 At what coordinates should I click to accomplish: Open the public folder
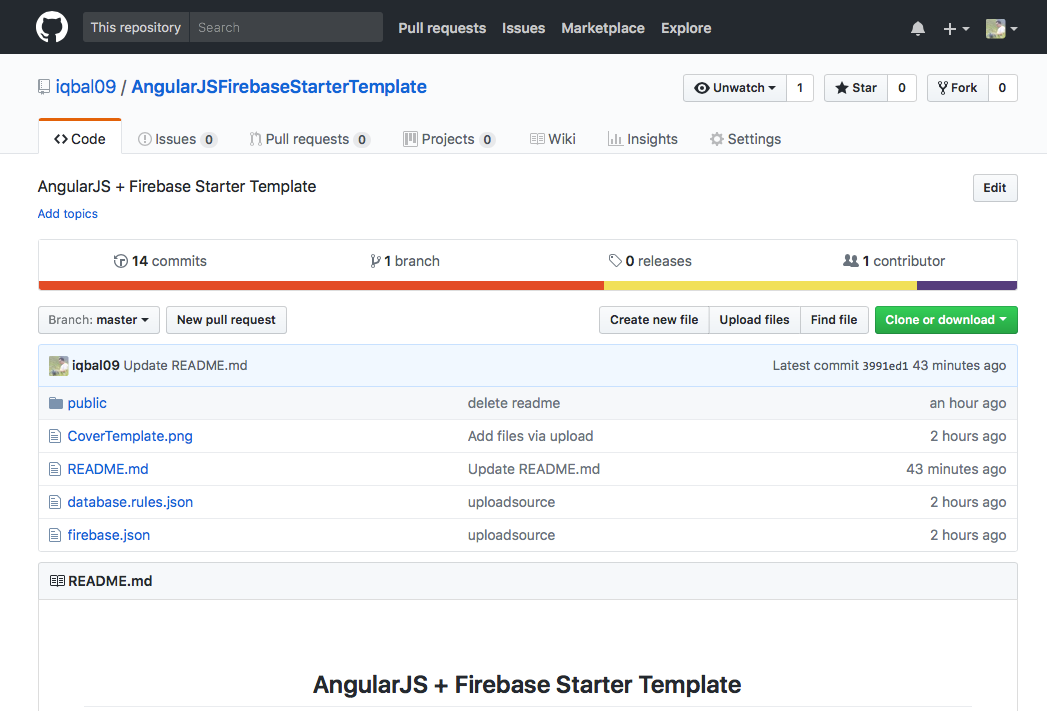[87, 403]
